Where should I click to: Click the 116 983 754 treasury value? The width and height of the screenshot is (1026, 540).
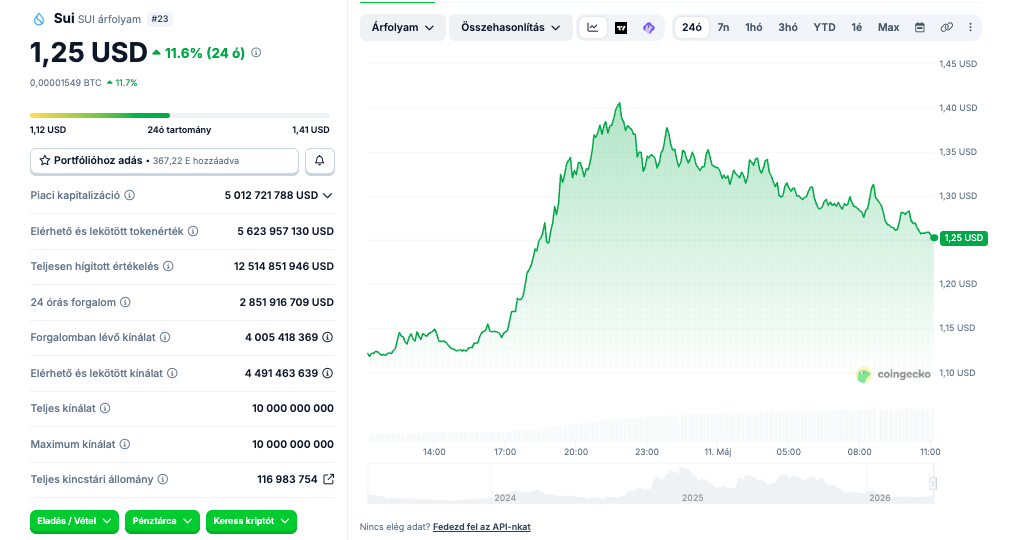pos(287,479)
